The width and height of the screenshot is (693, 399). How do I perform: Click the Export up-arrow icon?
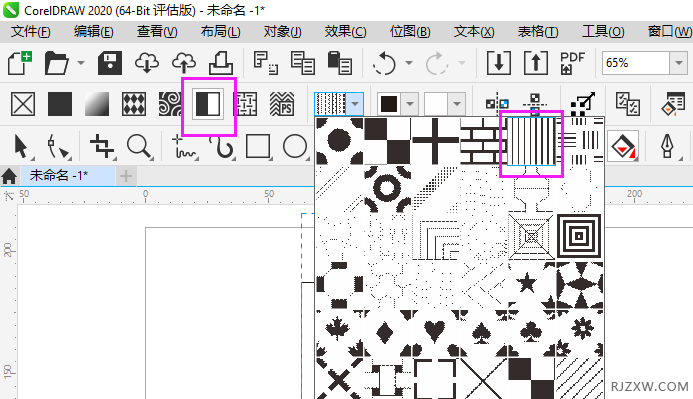[536, 63]
